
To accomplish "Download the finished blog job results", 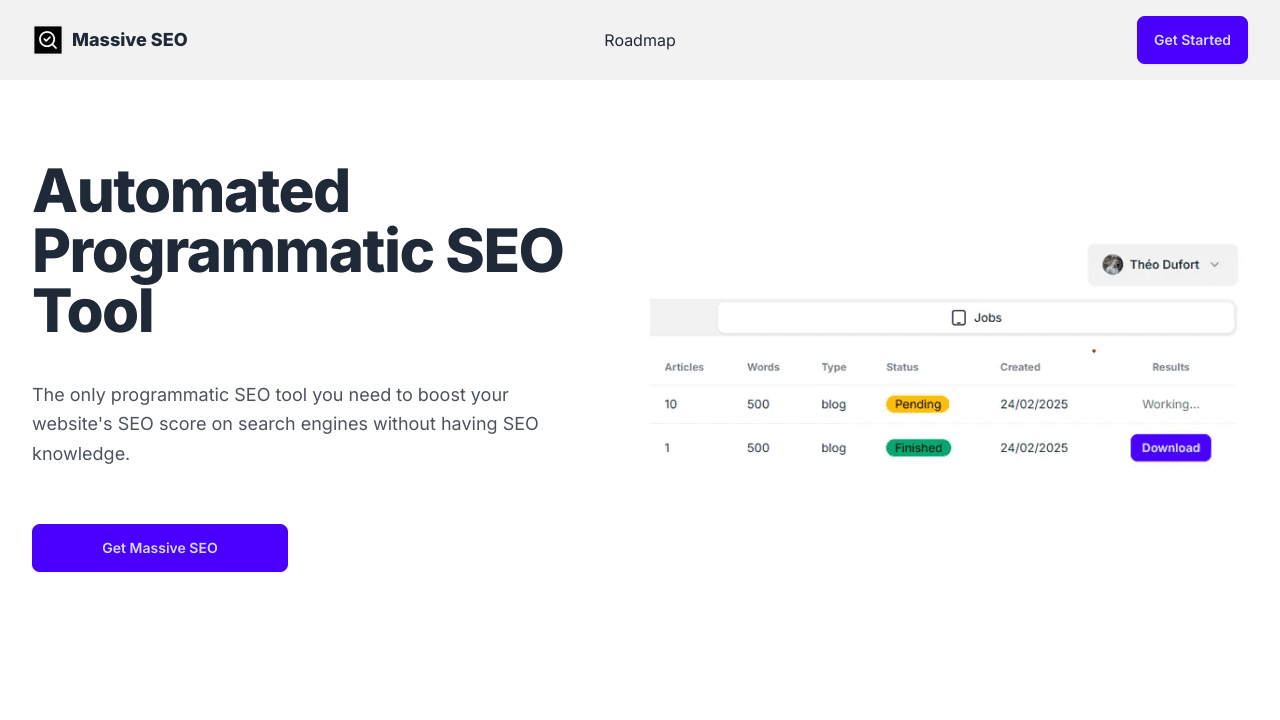I will point(1170,447).
